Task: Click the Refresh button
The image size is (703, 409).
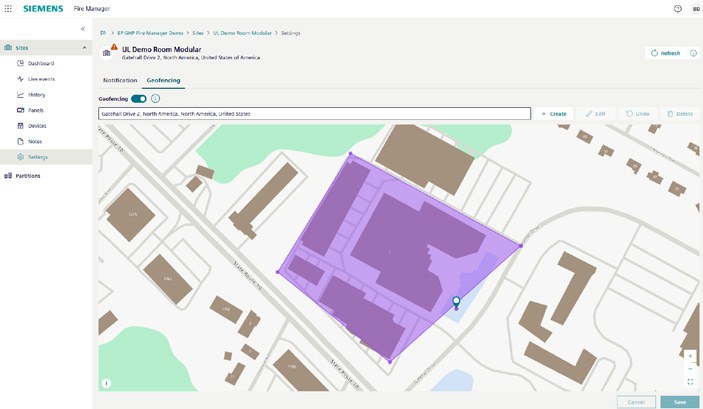Action: [665, 53]
